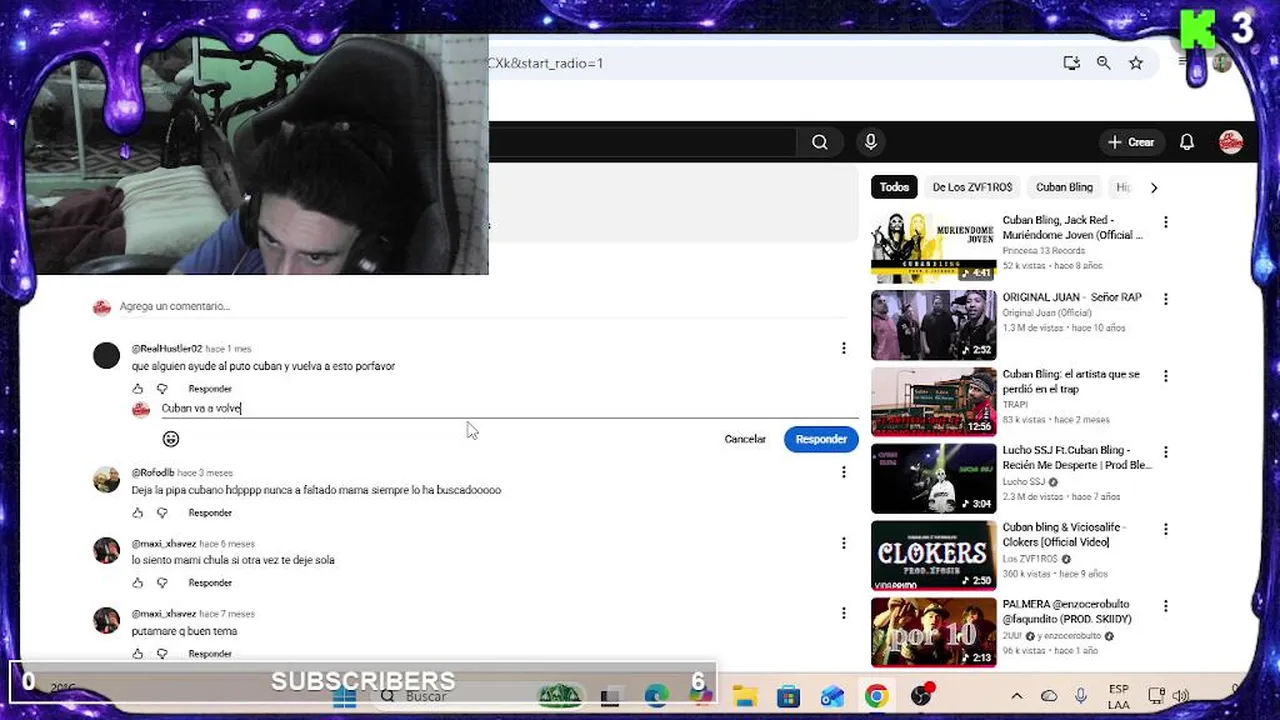
Task: Open @RealHustler02 channel link
Action: 167,349
